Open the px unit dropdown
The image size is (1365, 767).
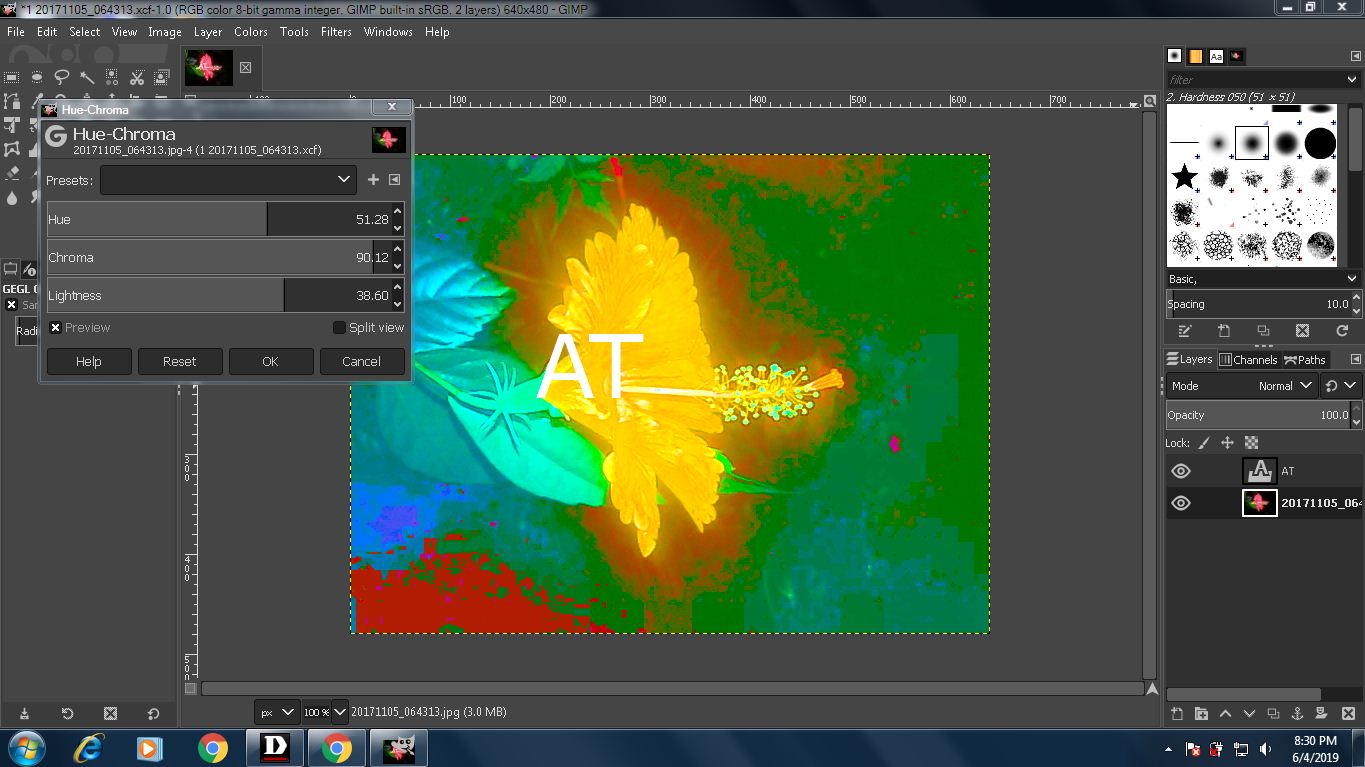tap(276, 712)
